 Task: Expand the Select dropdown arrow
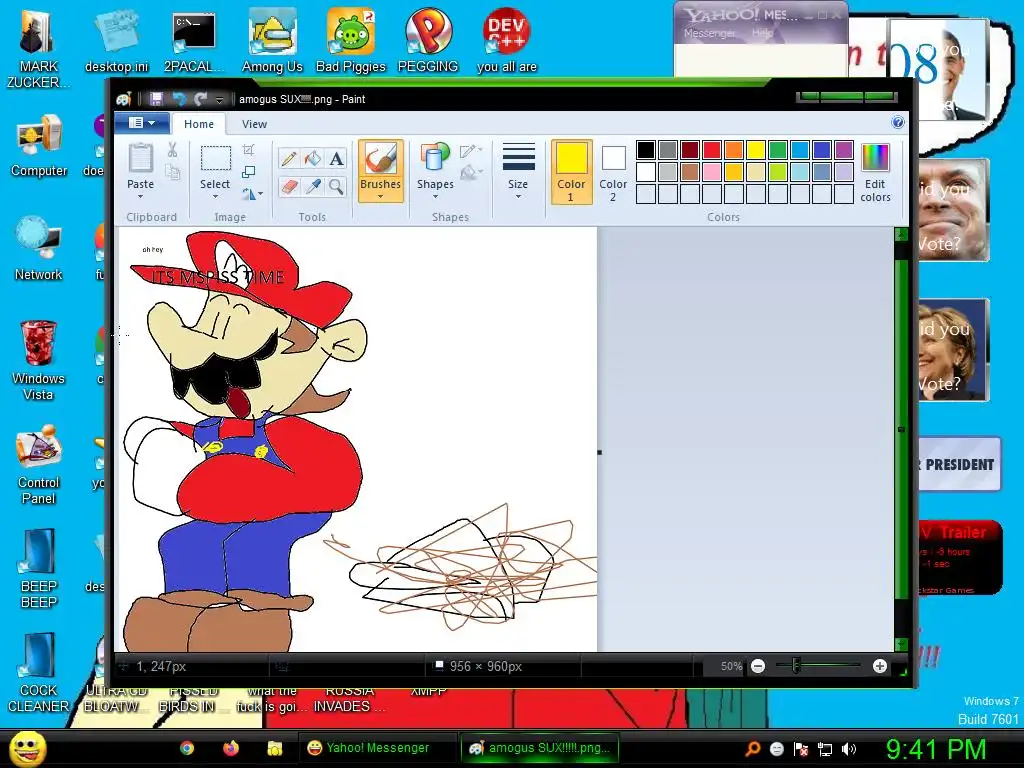tap(215, 197)
